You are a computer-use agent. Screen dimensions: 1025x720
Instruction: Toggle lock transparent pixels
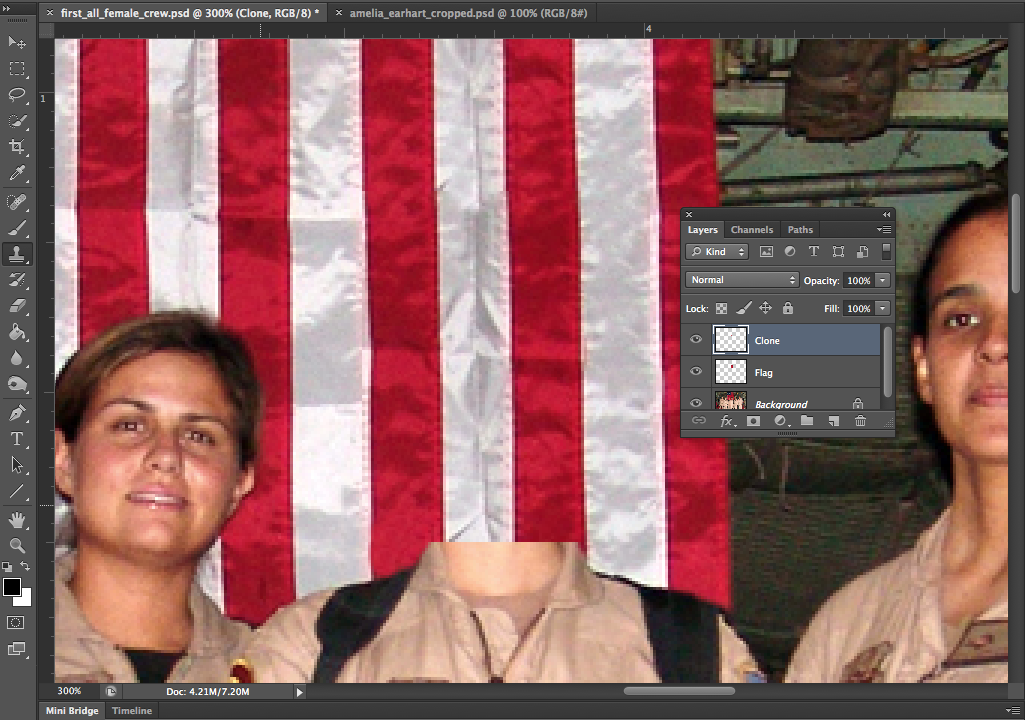(721, 309)
